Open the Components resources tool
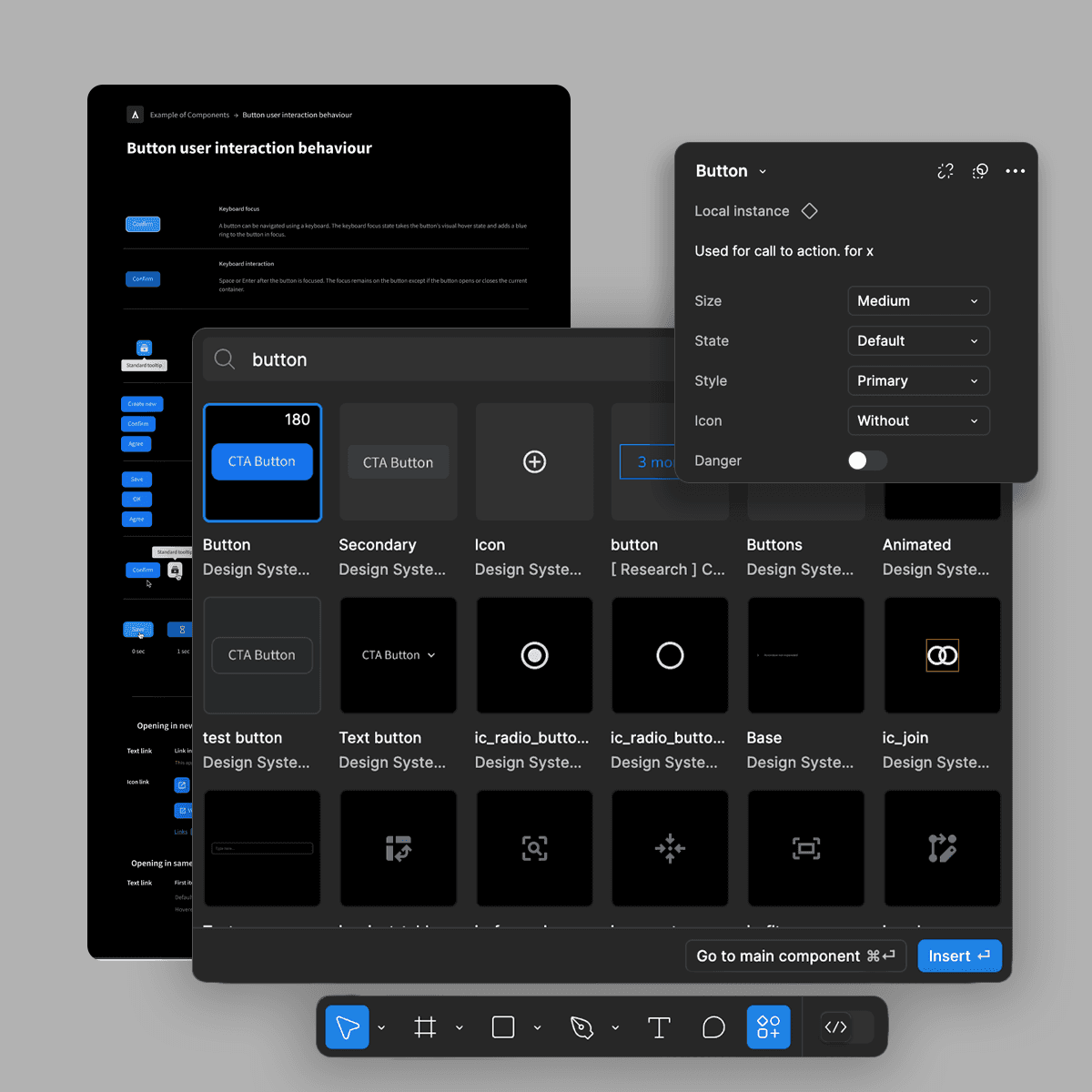This screenshot has width=1092, height=1092. click(x=768, y=1027)
